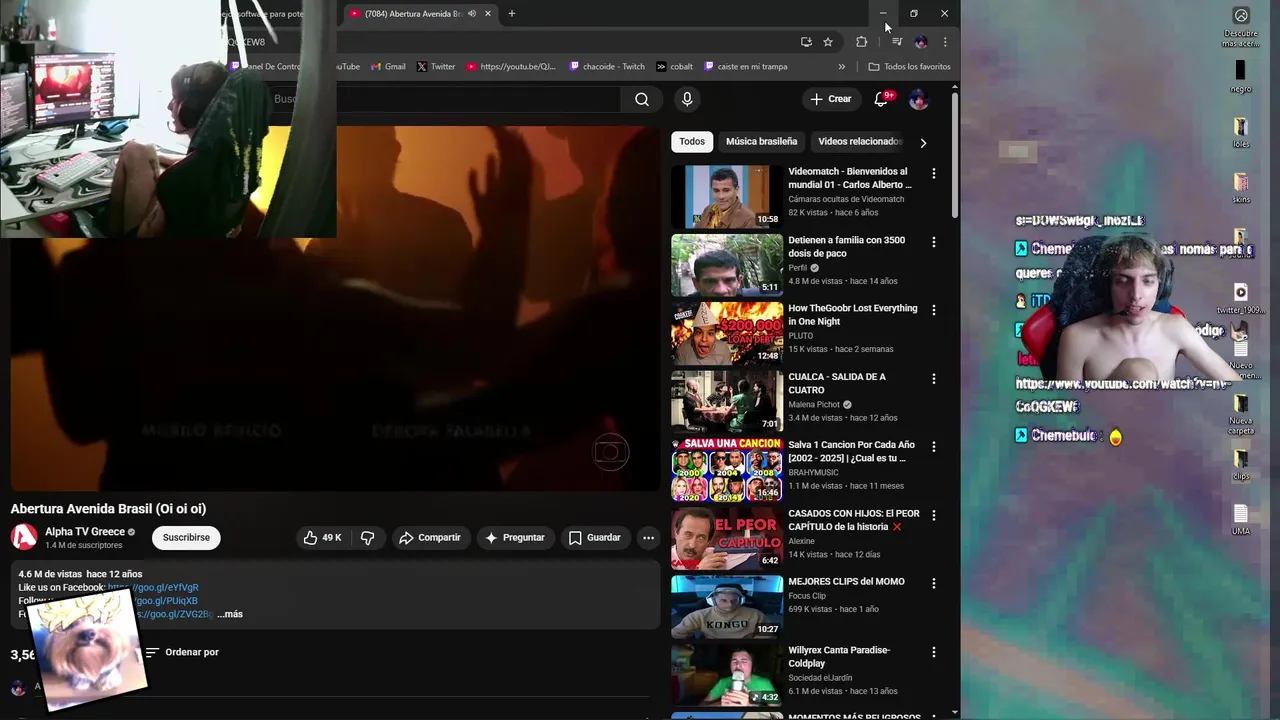
Task: Select the Música brasileña filter chip
Action: (x=762, y=141)
